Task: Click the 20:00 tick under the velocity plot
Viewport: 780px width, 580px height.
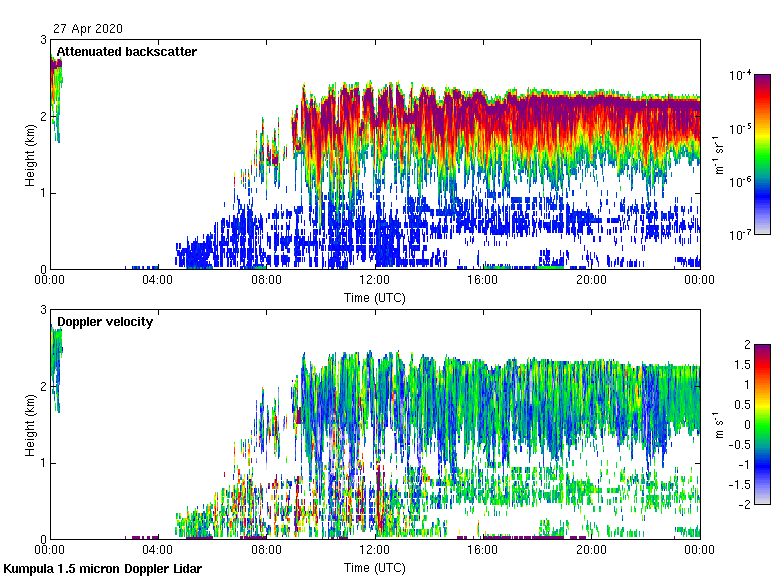Action: click(591, 551)
